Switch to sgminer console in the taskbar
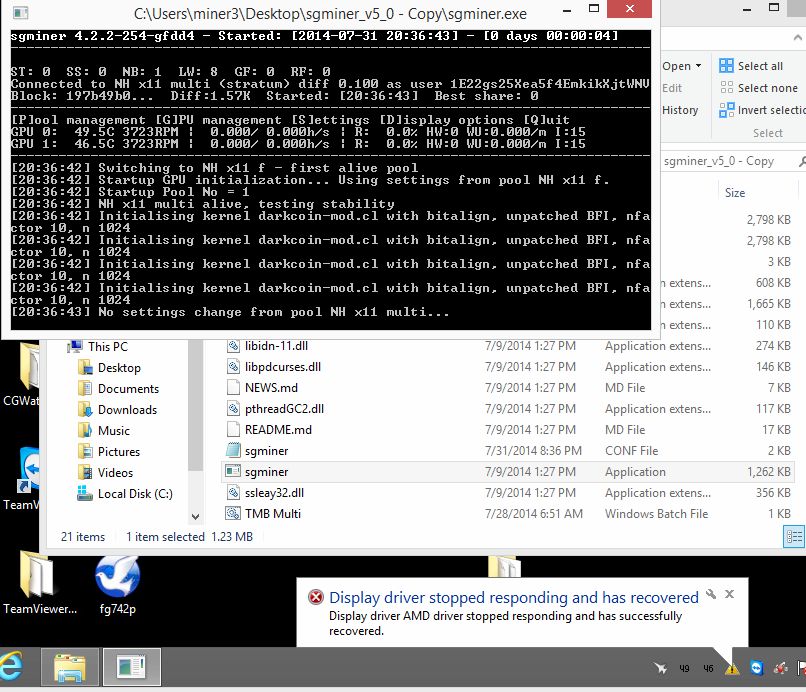Viewport: 806px width, 692px height. 132,667
